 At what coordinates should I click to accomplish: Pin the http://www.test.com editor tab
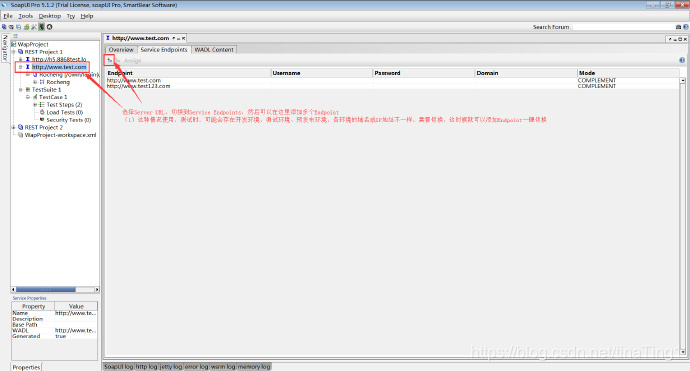174,38
